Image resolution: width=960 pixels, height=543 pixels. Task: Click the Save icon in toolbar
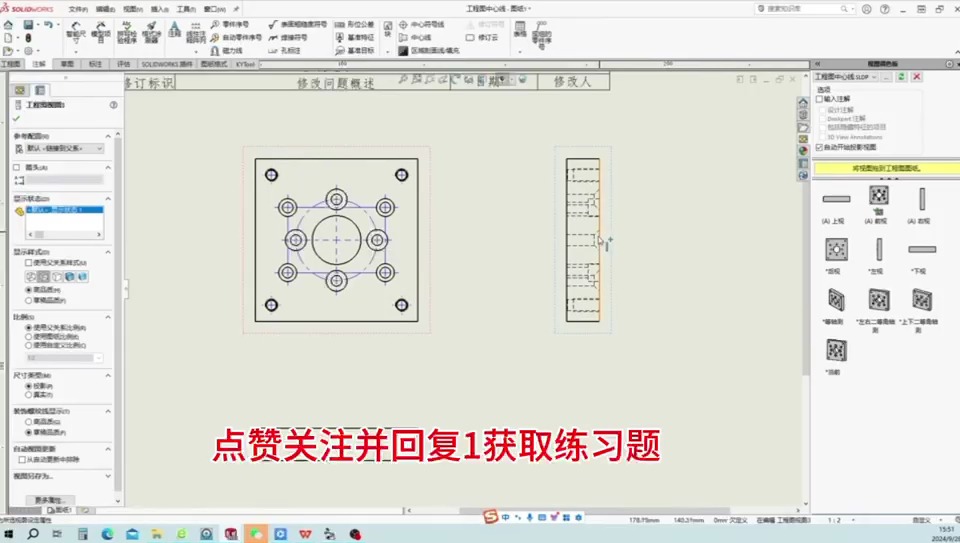28,24
